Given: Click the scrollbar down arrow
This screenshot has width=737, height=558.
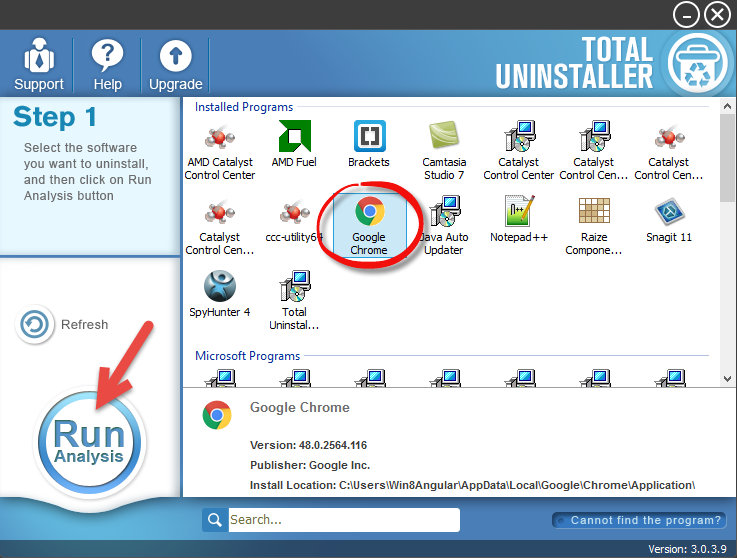Looking at the screenshot, I should (x=728, y=379).
